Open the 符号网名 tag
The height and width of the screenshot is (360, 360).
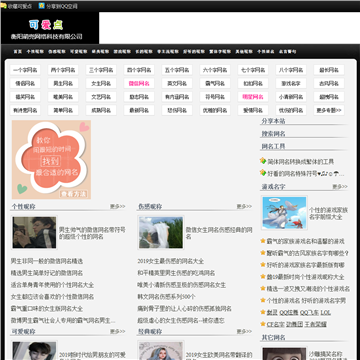[x=215, y=97]
